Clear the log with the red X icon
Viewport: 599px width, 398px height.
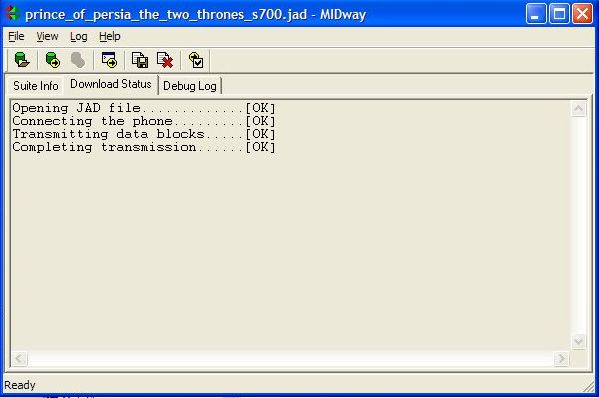point(165,60)
